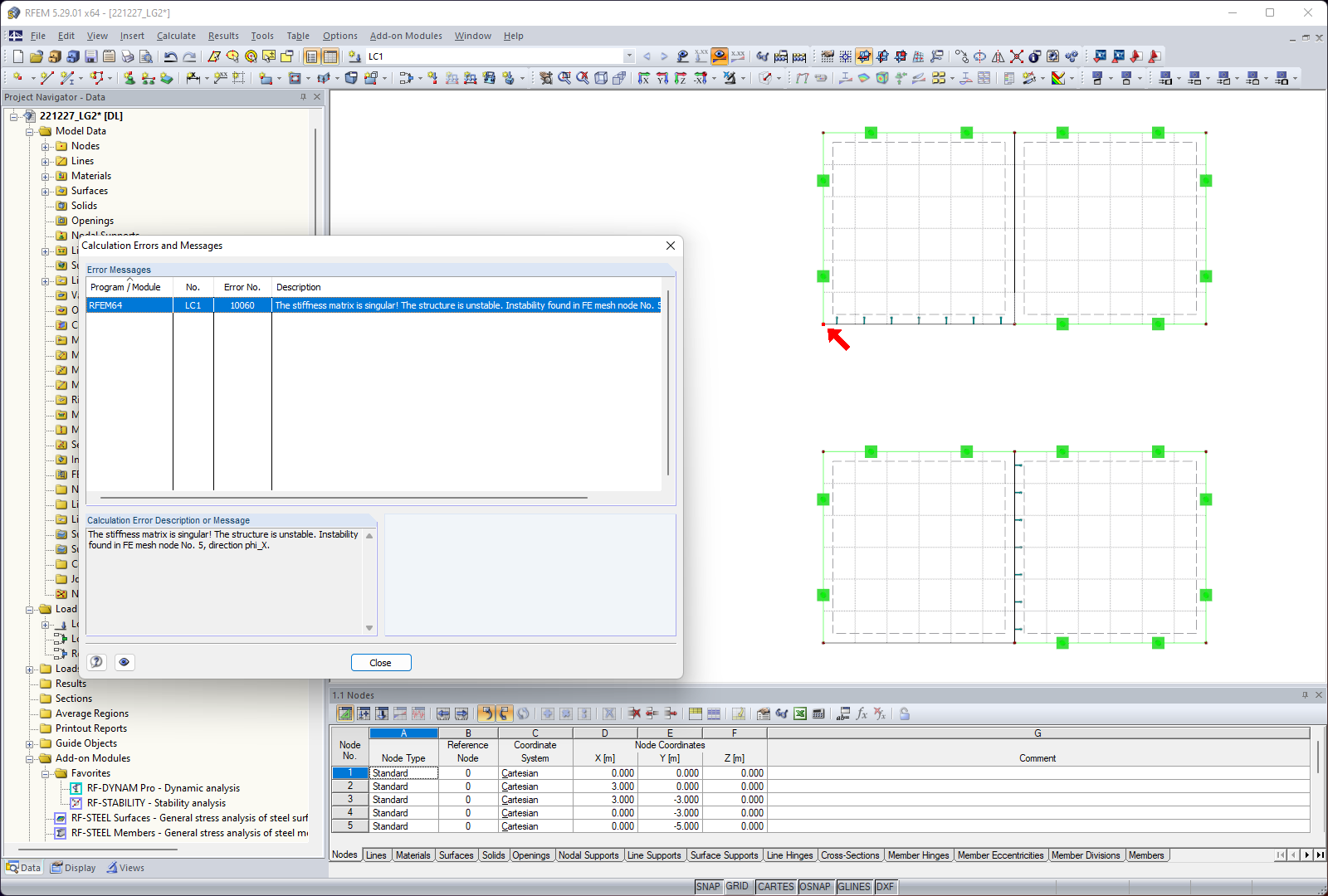Expand the Nodes tree item
Viewport: 1328px width, 896px height.
pyautogui.click(x=46, y=147)
